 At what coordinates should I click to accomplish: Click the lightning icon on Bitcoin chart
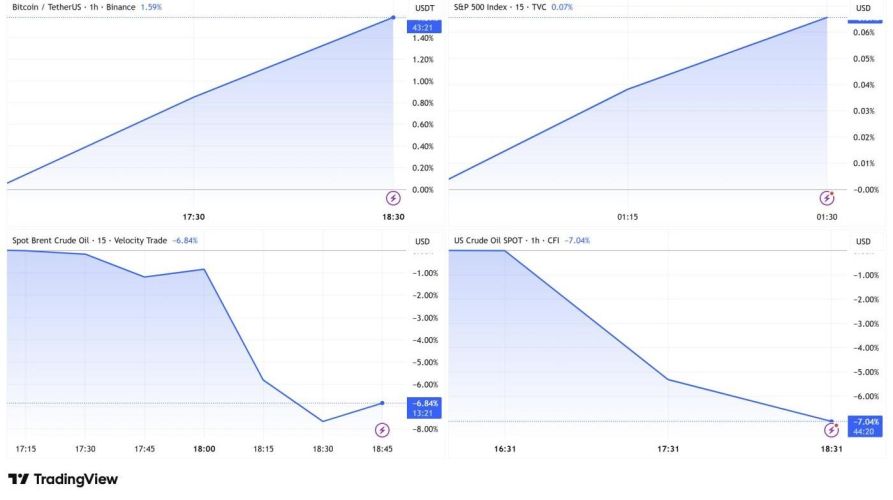pos(392,198)
